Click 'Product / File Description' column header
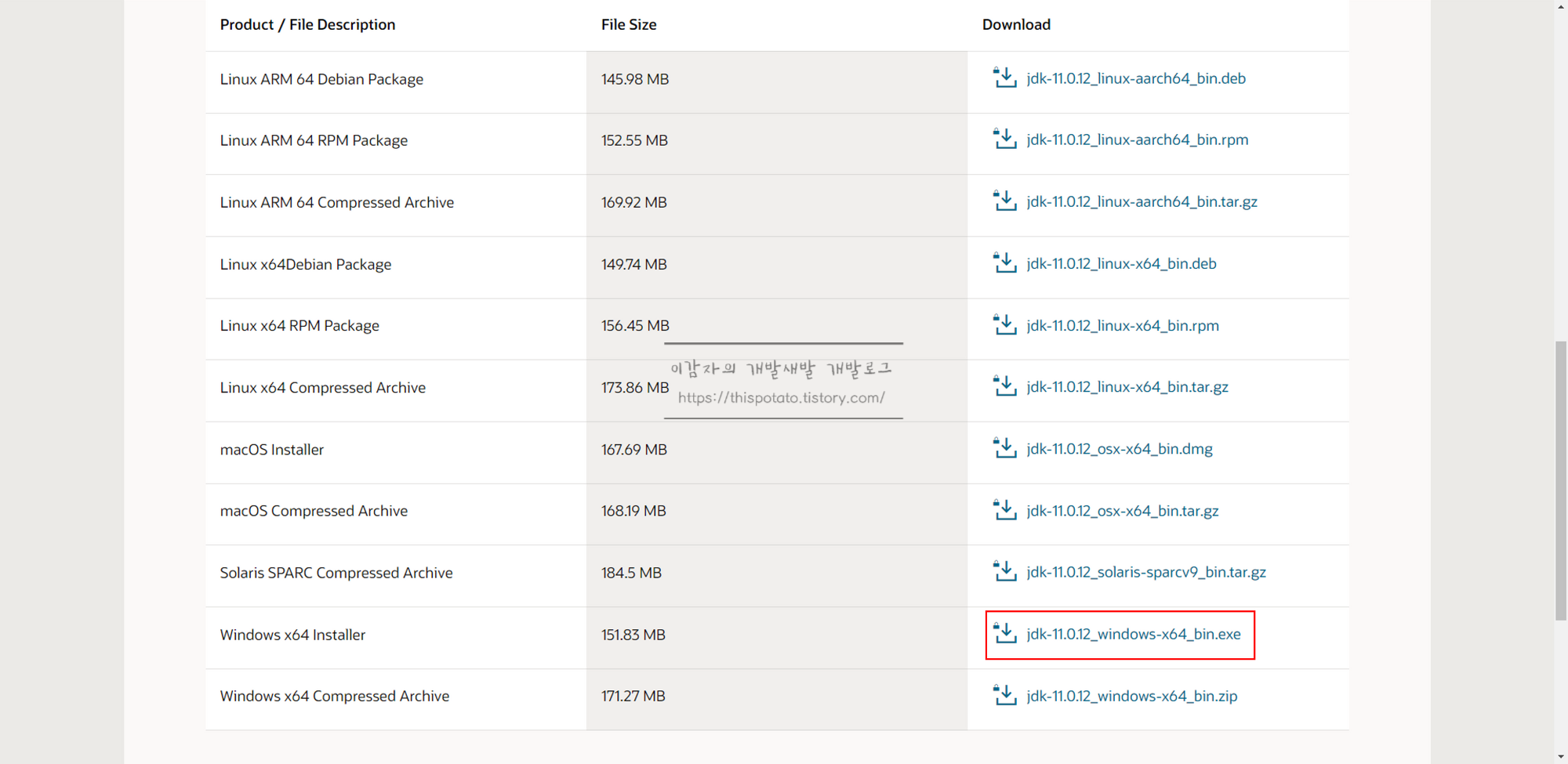 point(307,24)
